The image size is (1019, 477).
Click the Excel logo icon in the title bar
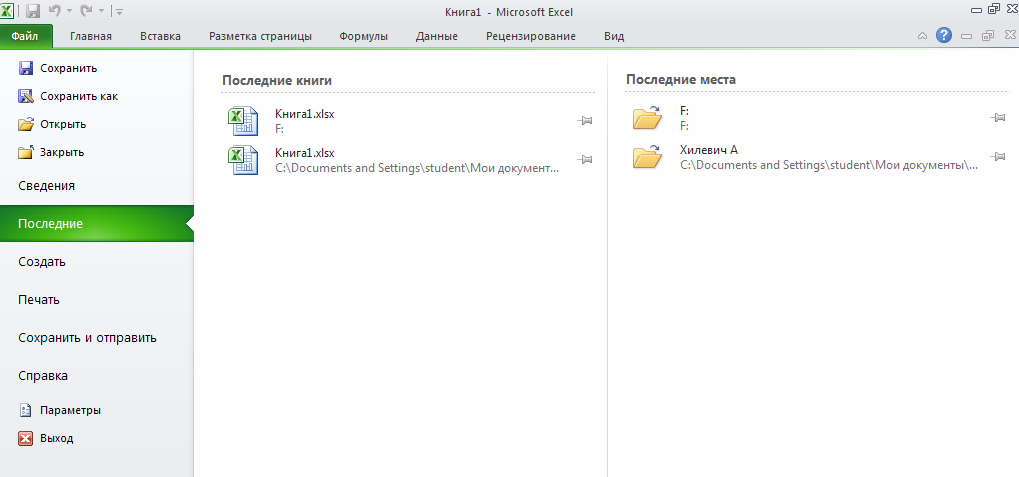[x=7, y=11]
